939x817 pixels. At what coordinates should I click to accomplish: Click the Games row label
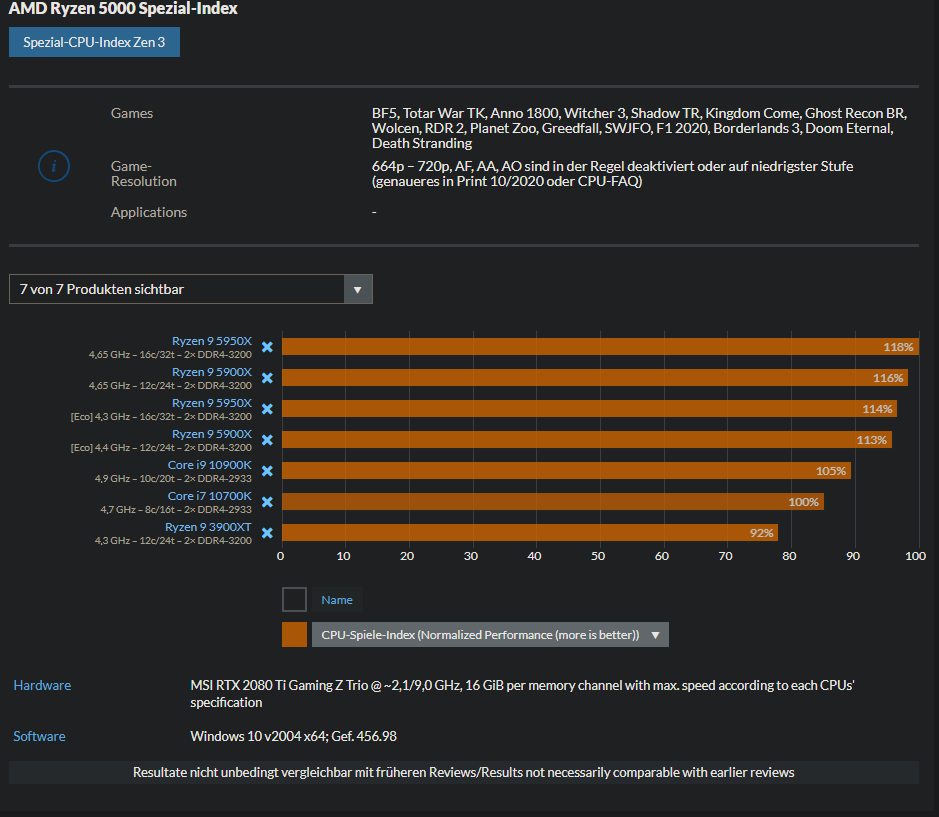click(x=132, y=113)
